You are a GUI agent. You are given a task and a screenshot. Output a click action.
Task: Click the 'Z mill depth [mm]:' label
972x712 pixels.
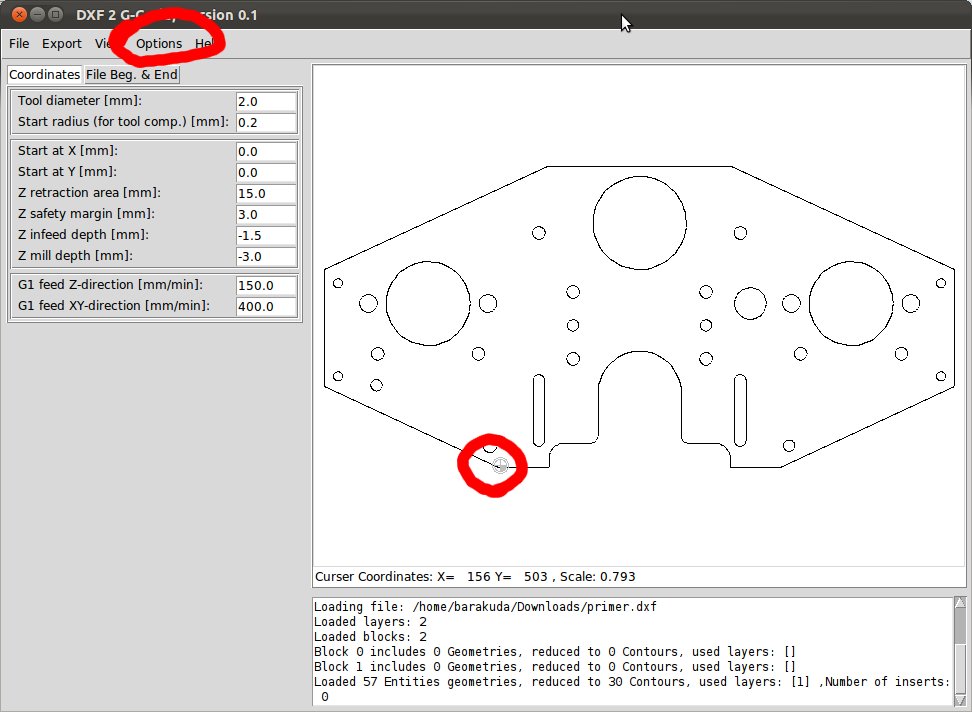pyautogui.click(x=75, y=255)
